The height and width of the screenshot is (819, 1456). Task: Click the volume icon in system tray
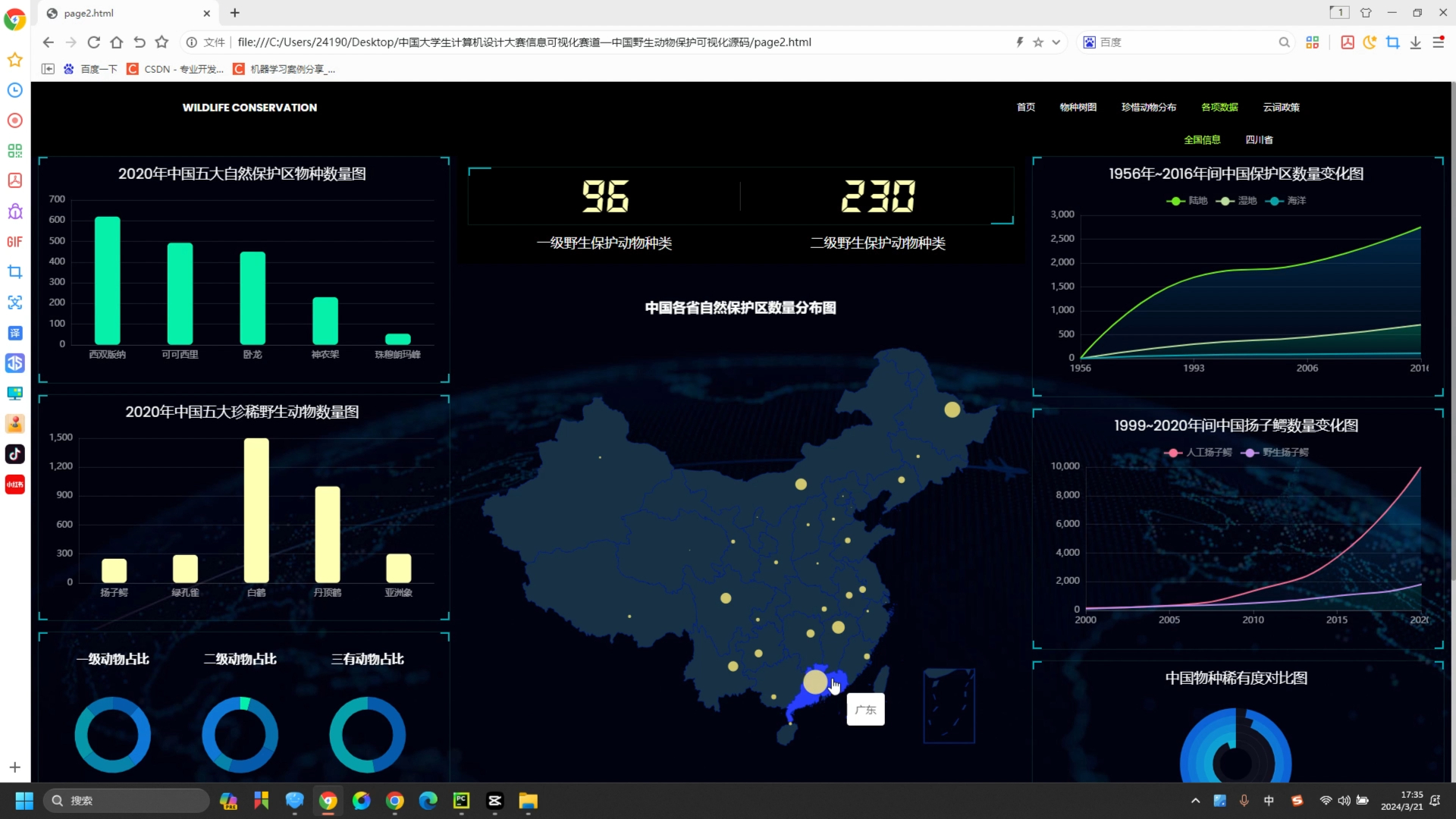point(1344,801)
